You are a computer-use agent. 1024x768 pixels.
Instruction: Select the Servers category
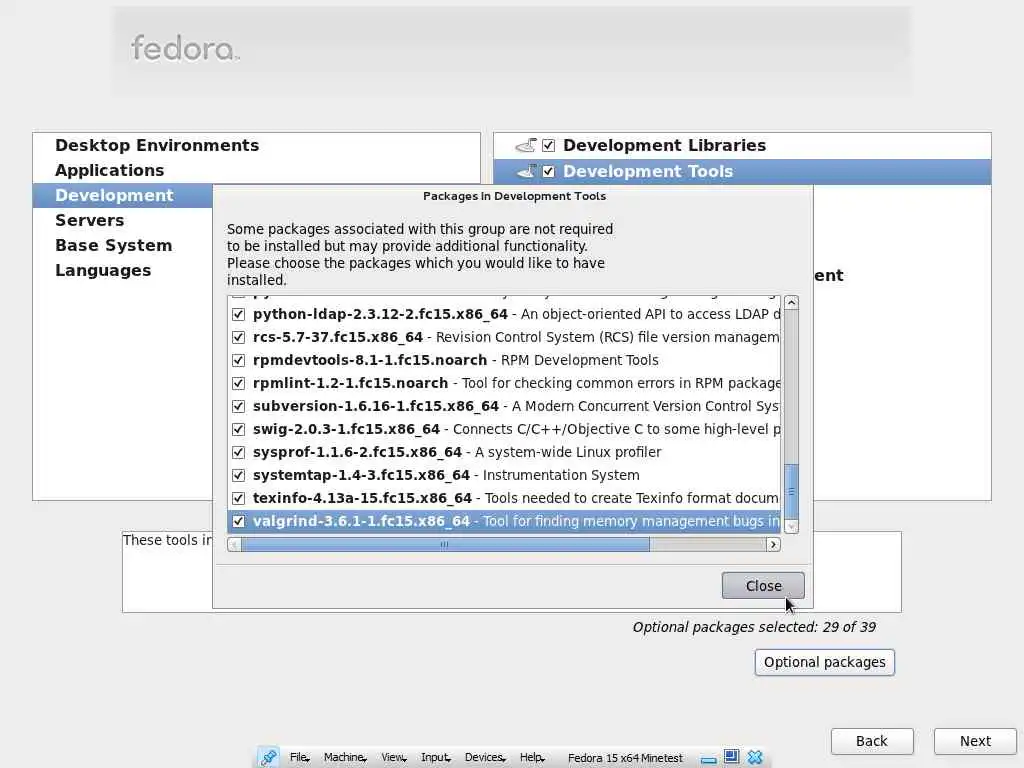tap(123, 220)
